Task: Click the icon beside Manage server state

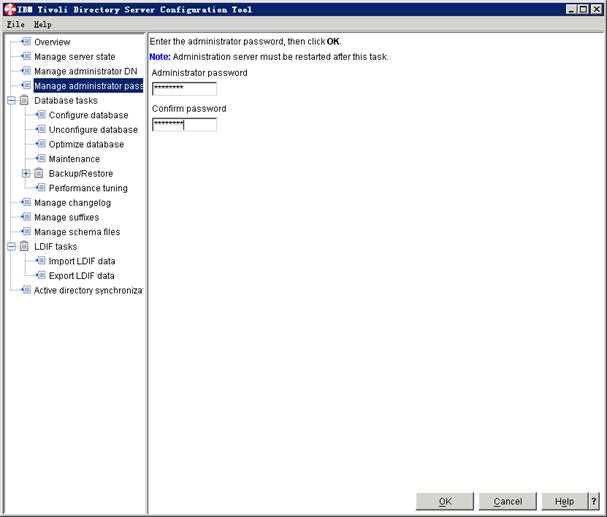Action: tap(26, 56)
